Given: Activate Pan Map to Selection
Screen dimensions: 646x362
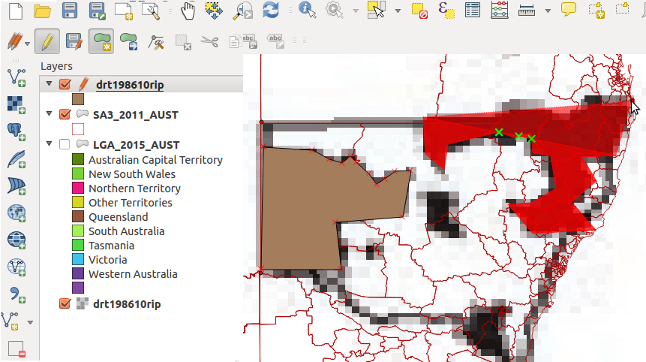Looking at the screenshot, I should (x=213, y=11).
